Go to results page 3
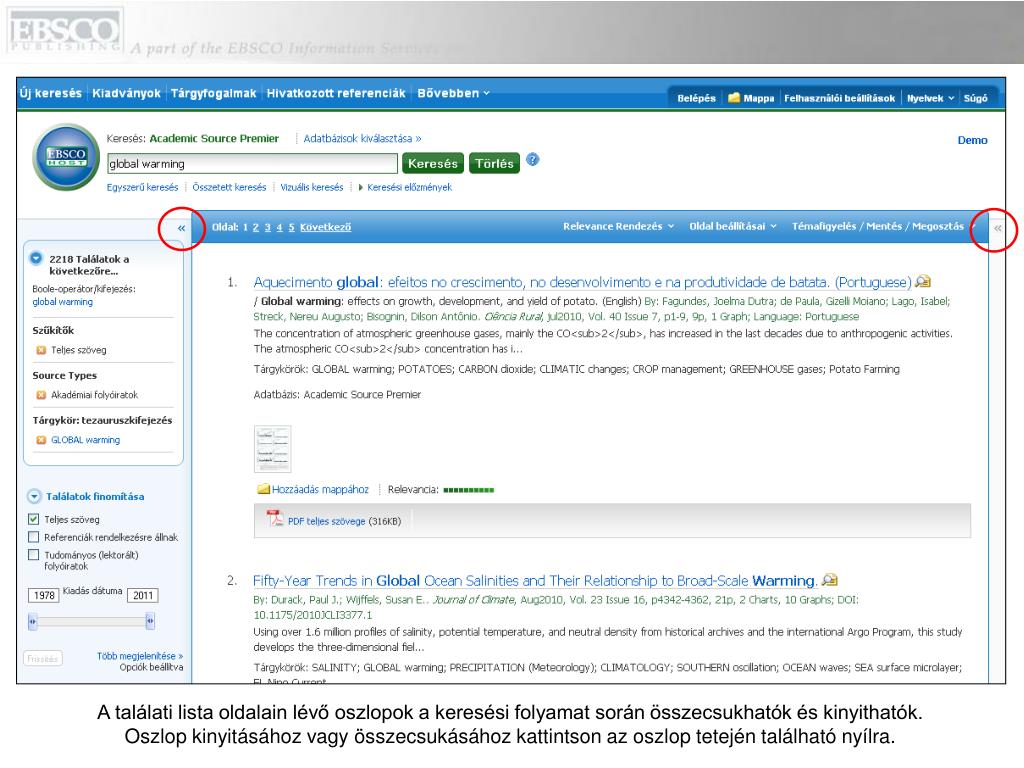The height and width of the screenshot is (768, 1024). coord(268,227)
